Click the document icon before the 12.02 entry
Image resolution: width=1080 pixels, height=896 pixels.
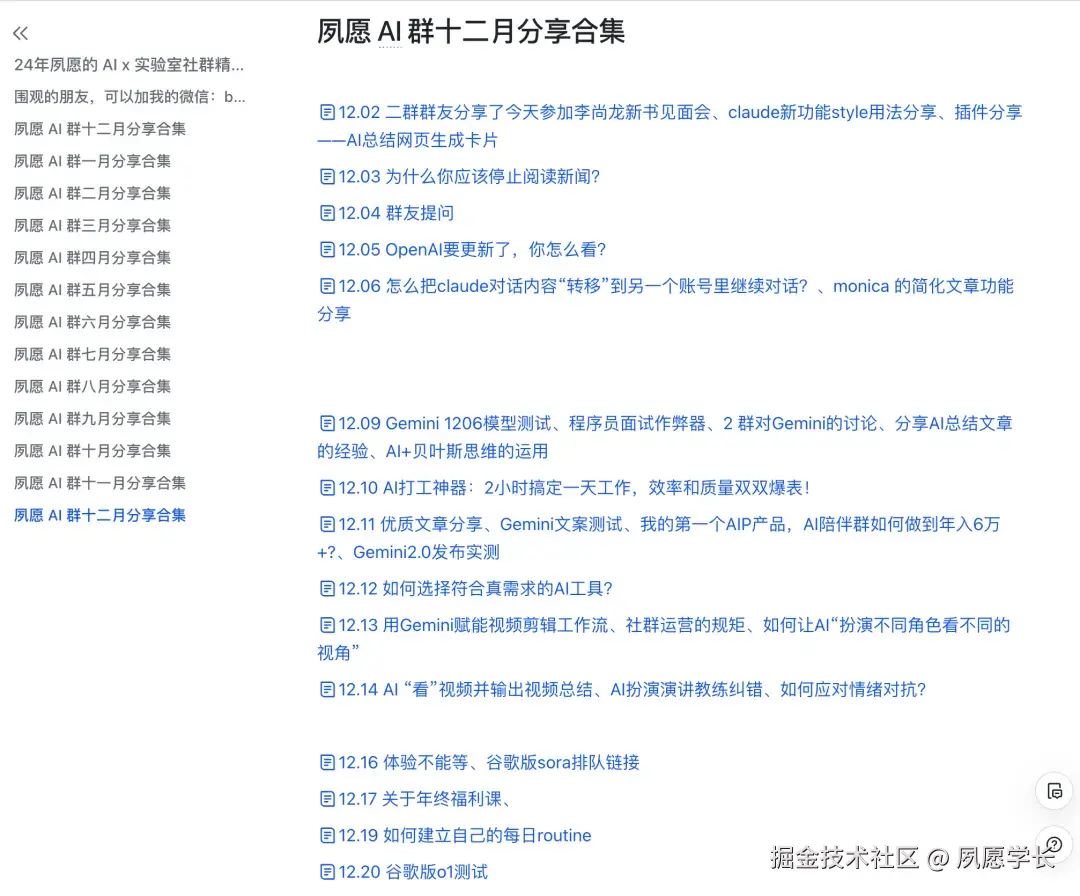tap(327, 113)
